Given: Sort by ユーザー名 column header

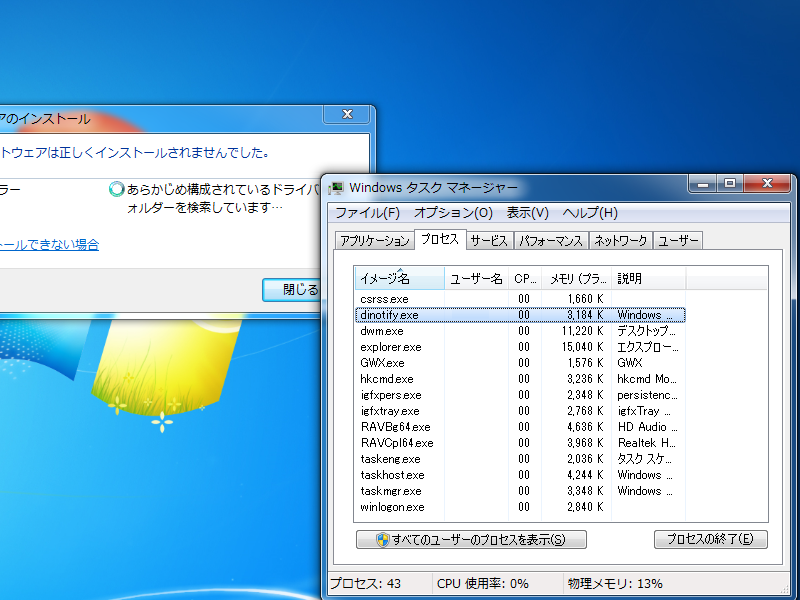Looking at the screenshot, I should tap(477, 279).
